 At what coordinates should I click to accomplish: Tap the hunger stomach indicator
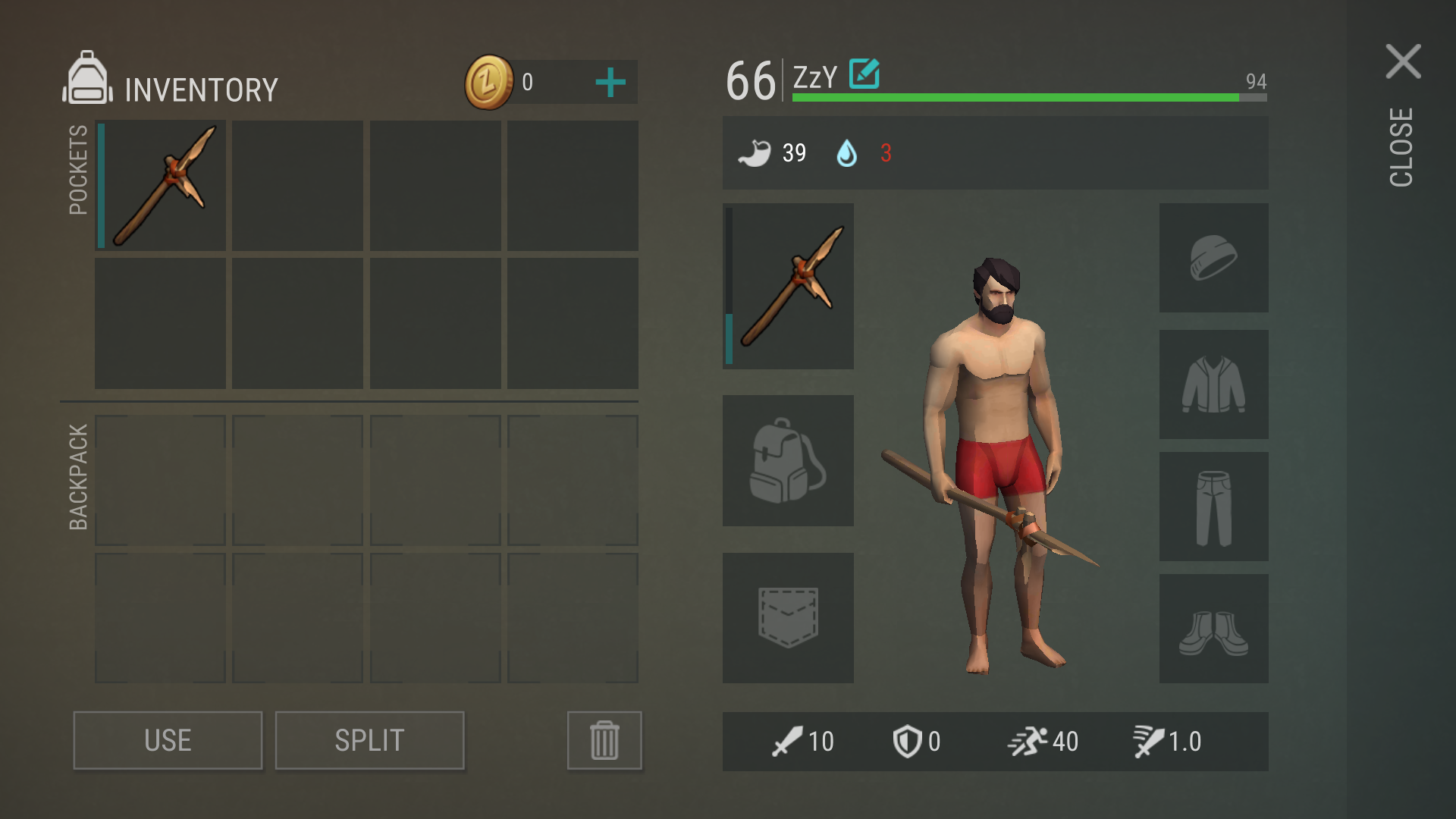(x=754, y=153)
